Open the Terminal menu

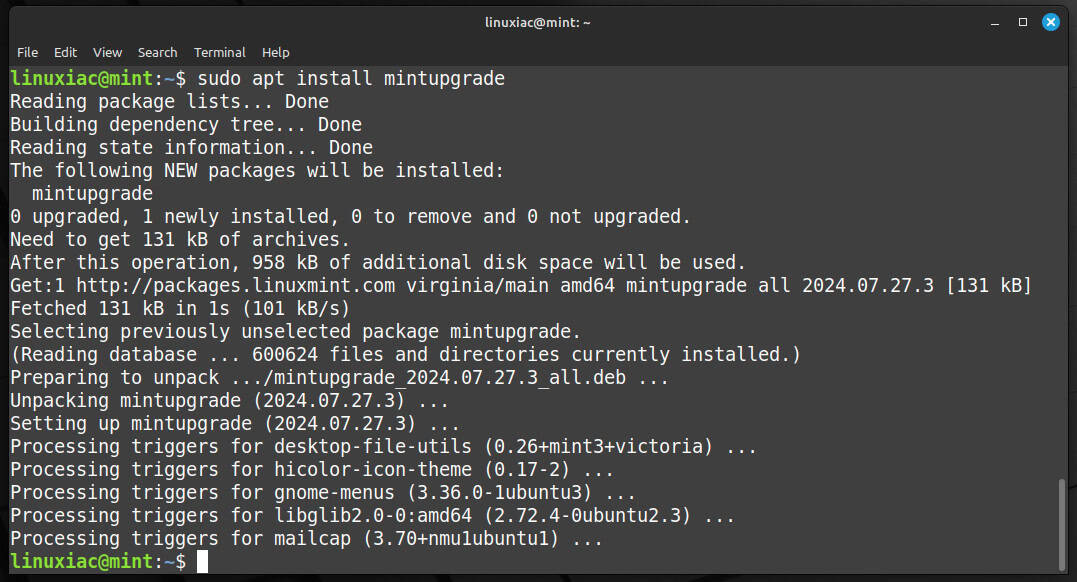pos(219,52)
